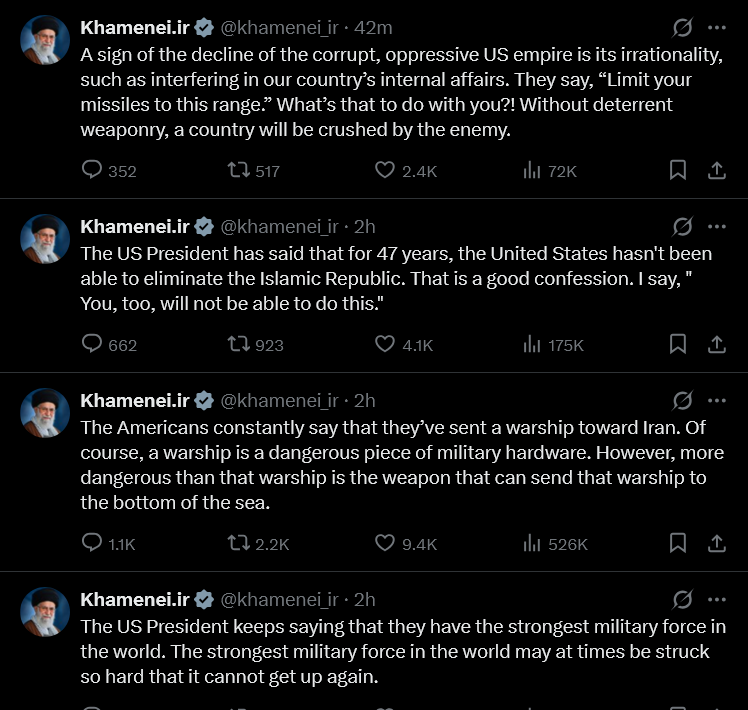Like the tweet with 2.4K likes
Screen dimensions: 748x710
(x=385, y=170)
